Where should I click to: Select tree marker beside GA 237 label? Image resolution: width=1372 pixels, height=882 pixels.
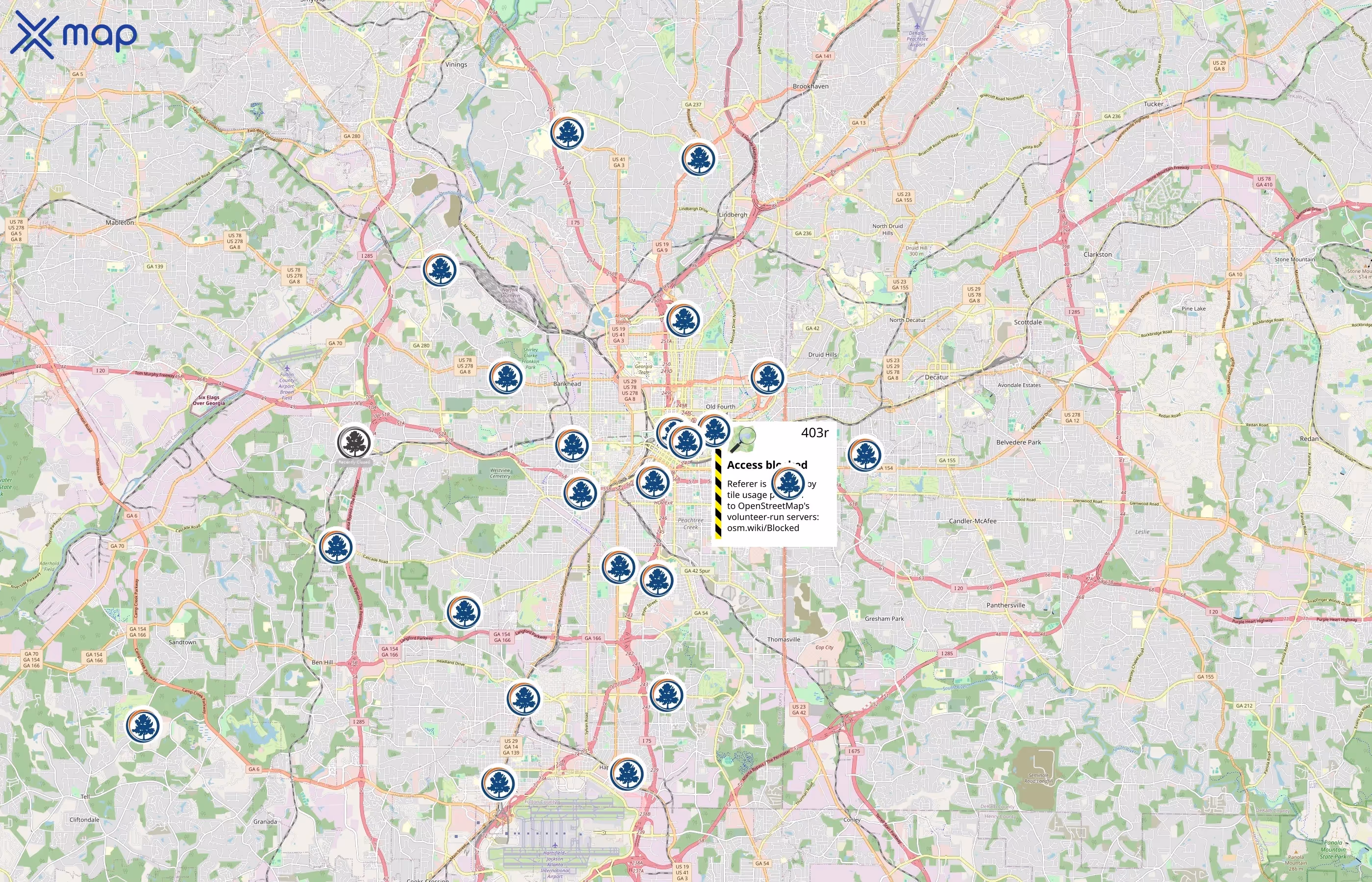click(699, 158)
